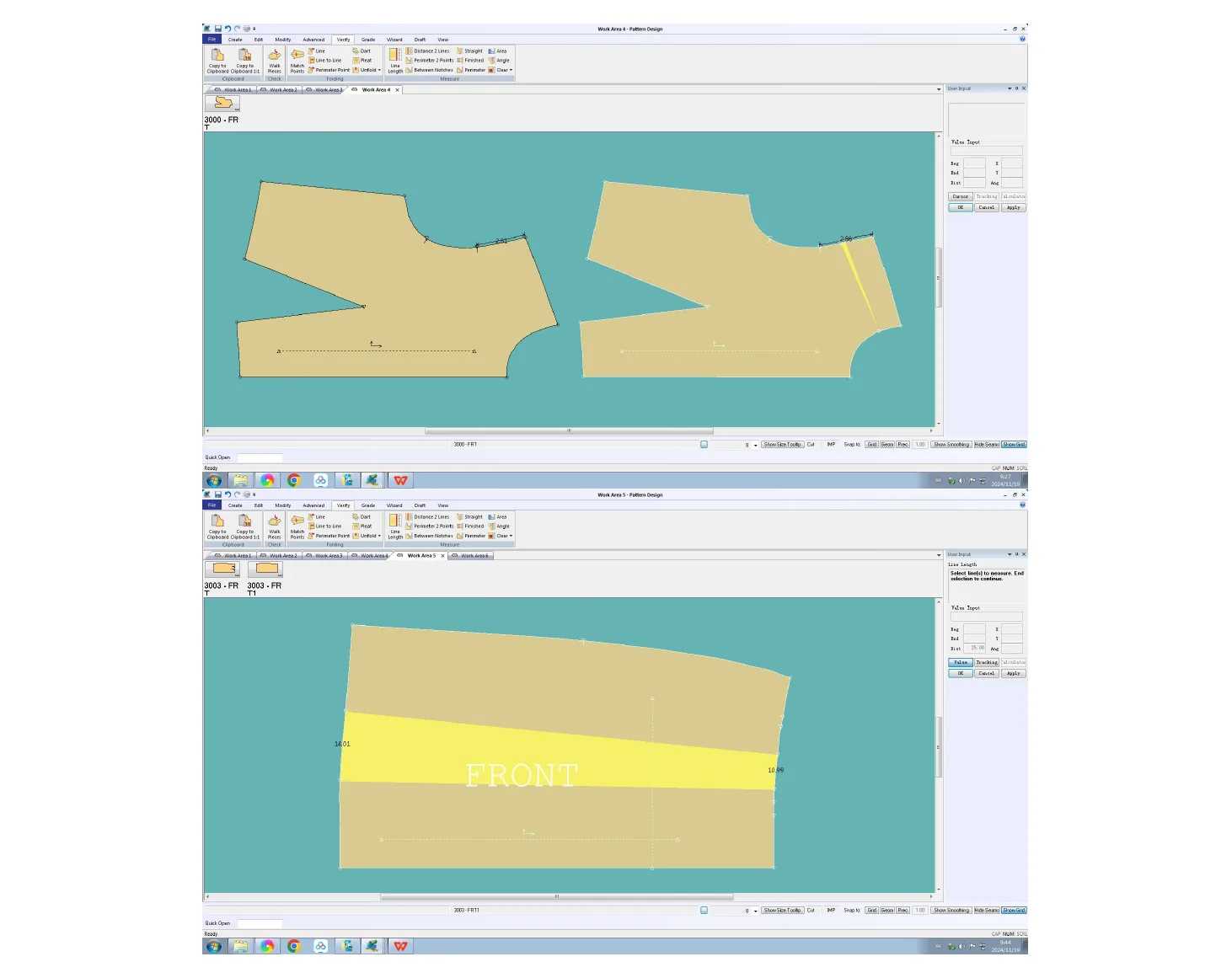Switch to Work Area 6 tab in lower window
The height and width of the screenshot is (978, 1232).
470,556
